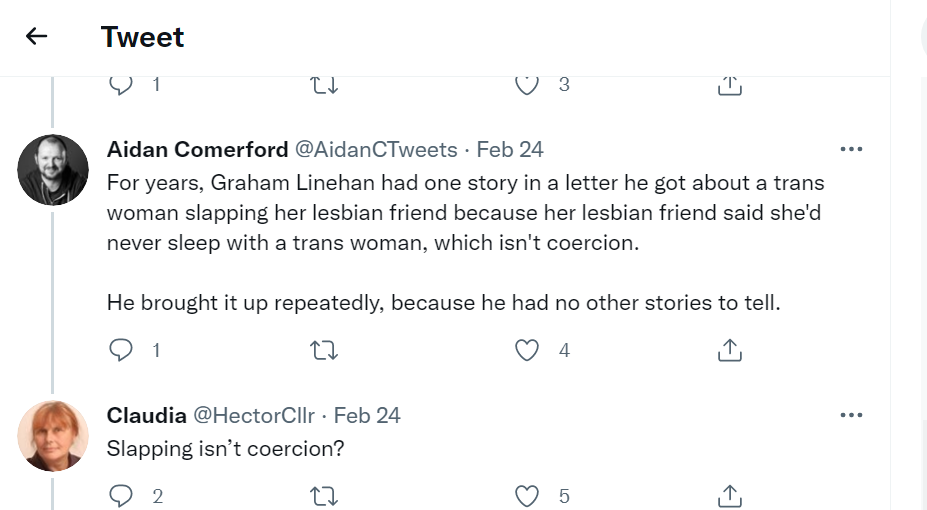Screen dimensions: 927x510
Task: Share Claudia's tweet
Action: [x=730, y=495]
